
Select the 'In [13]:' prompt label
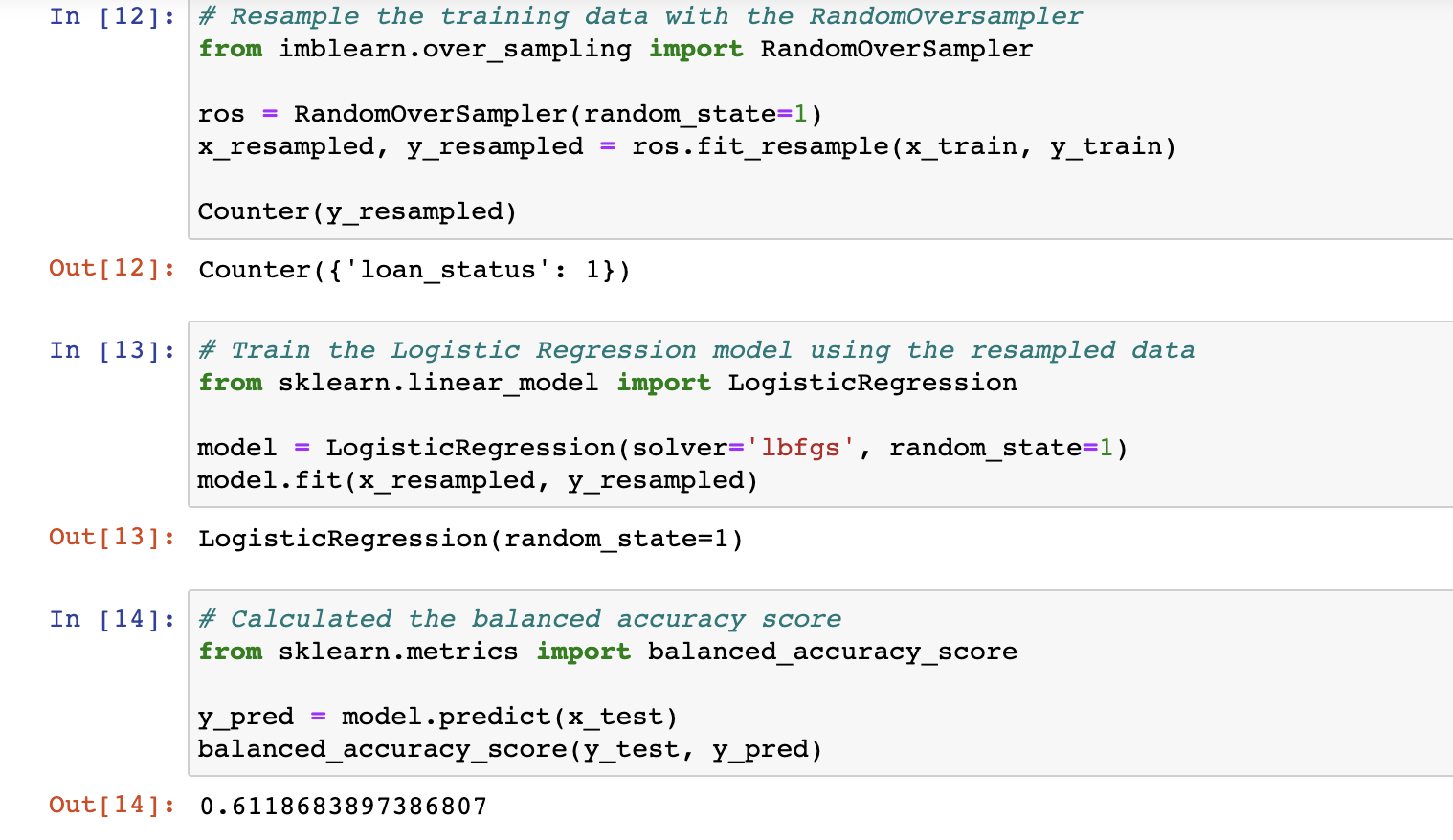click(113, 350)
